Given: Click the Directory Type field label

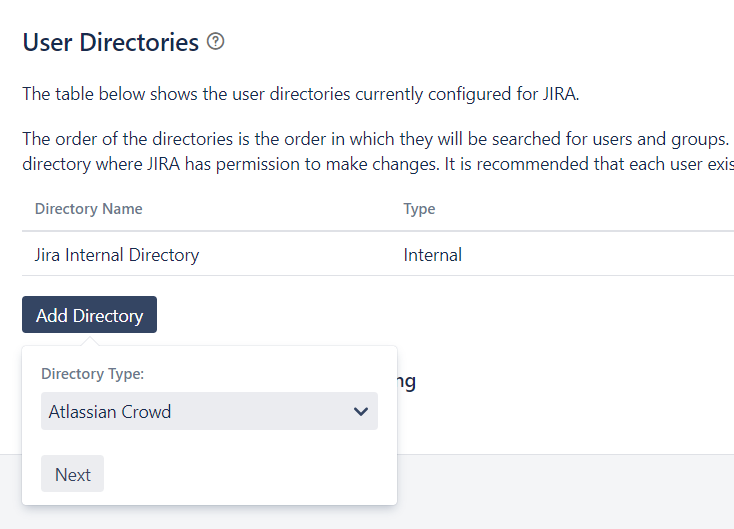Looking at the screenshot, I should pyautogui.click(x=92, y=374).
